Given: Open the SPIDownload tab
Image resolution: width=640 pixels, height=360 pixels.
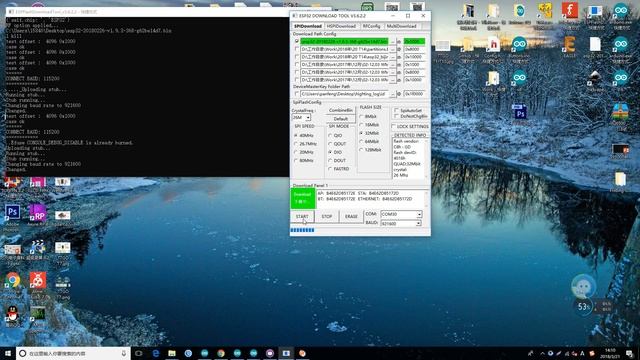Looking at the screenshot, I should (308, 26).
